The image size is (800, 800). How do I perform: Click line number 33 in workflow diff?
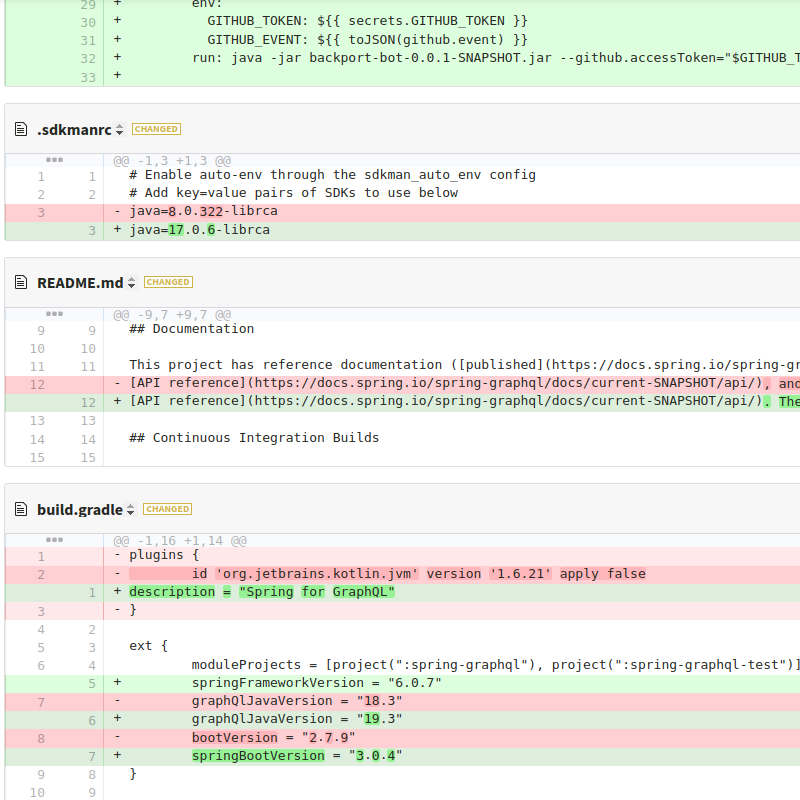point(88,78)
